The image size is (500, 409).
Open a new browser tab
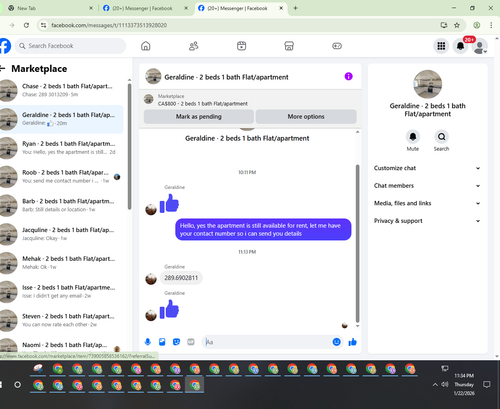click(295, 8)
